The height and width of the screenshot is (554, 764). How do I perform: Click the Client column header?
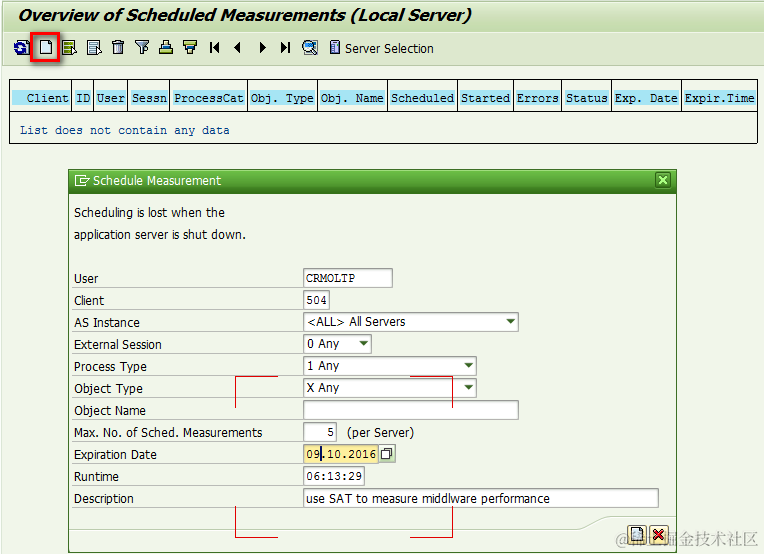pos(41,98)
